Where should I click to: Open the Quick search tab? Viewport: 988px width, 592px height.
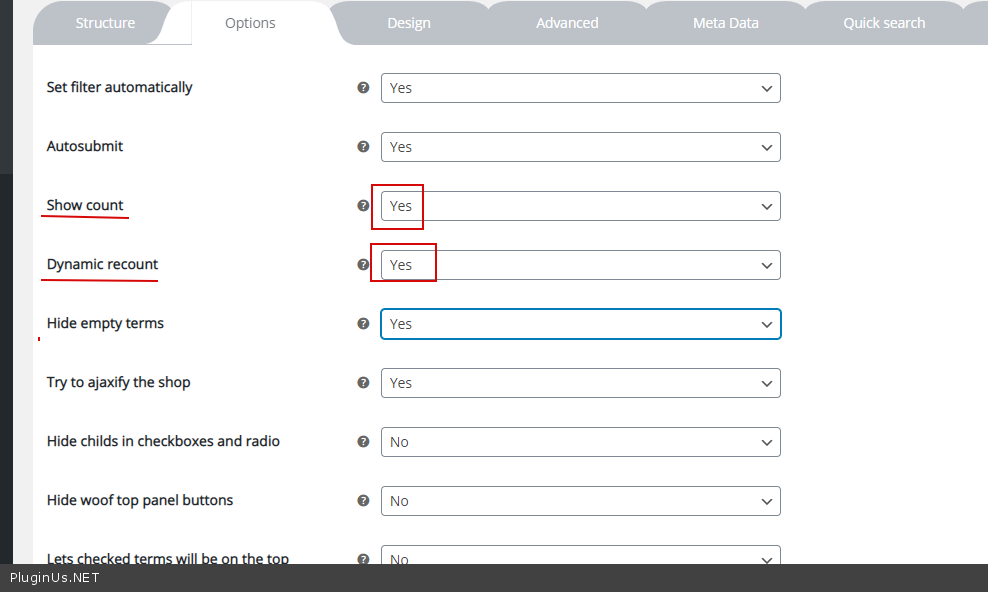884,23
